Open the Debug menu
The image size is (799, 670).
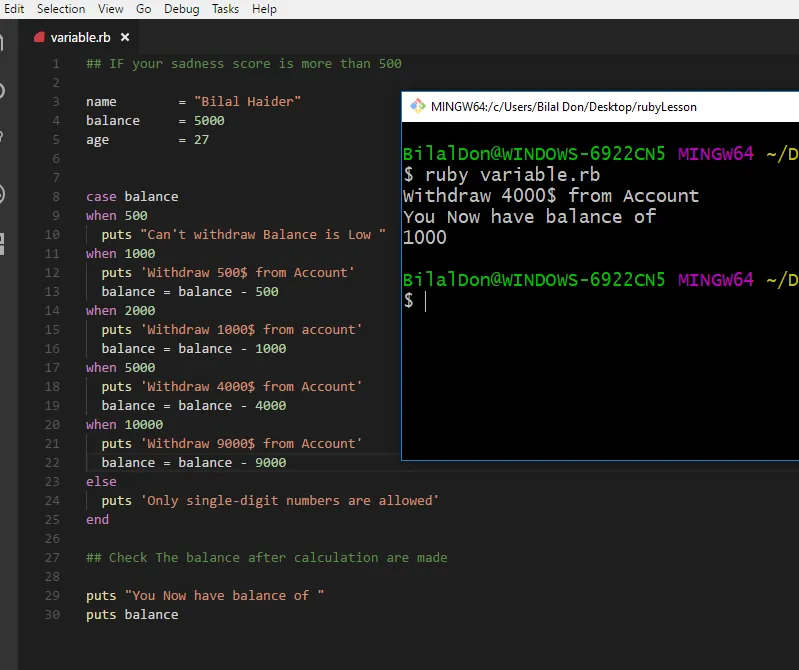click(x=181, y=9)
